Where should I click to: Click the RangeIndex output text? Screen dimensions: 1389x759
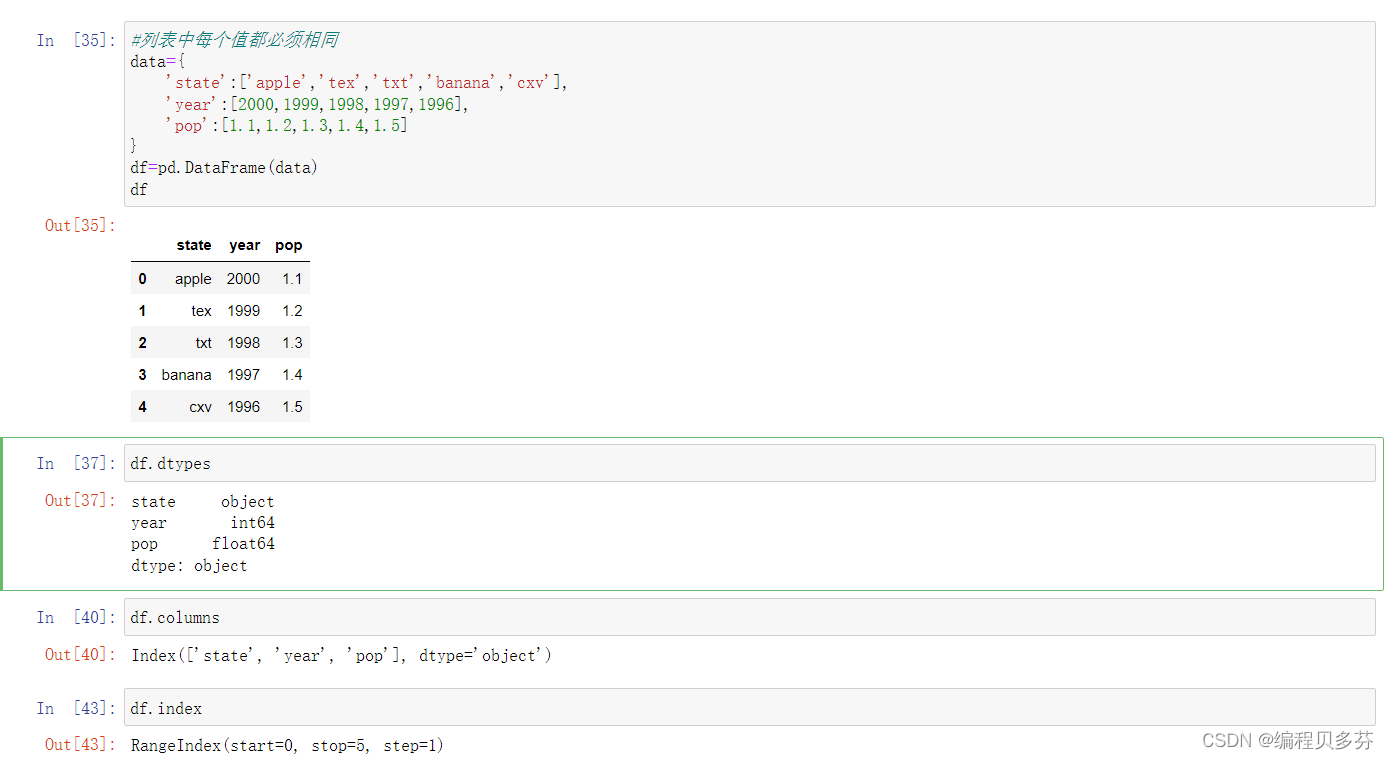tap(287, 745)
